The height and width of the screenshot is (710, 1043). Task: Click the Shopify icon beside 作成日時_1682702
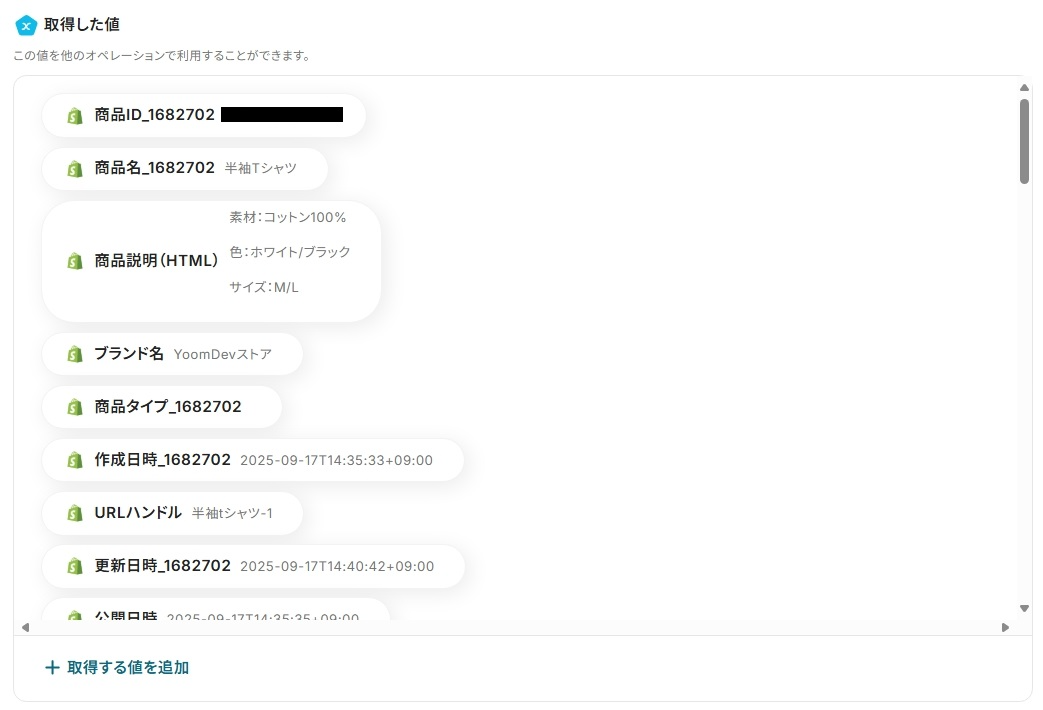tap(74, 460)
